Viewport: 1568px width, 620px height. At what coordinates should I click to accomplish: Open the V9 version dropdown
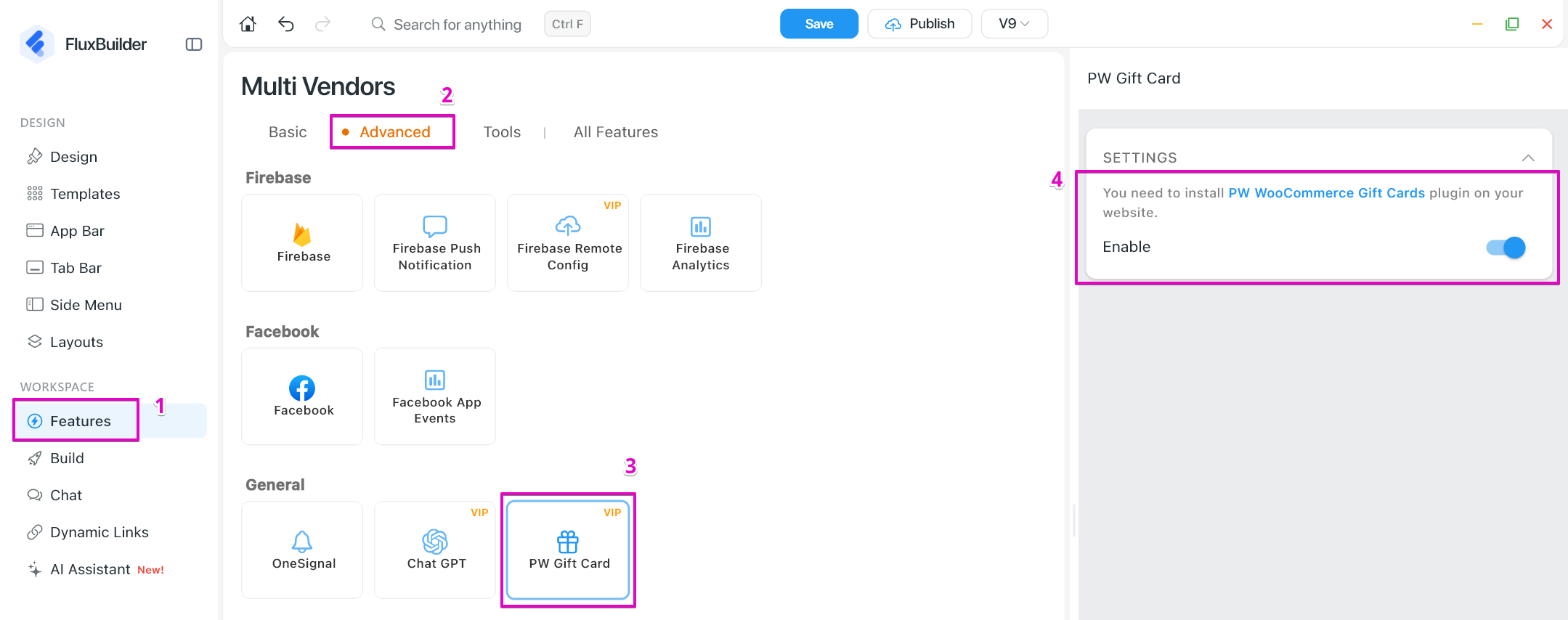pos(1014,24)
